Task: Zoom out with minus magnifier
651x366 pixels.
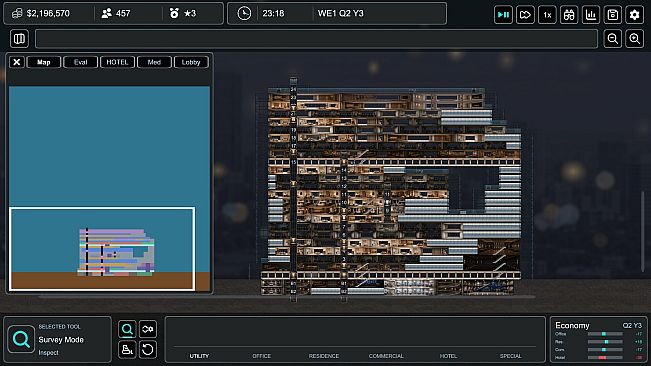Action: click(x=613, y=39)
